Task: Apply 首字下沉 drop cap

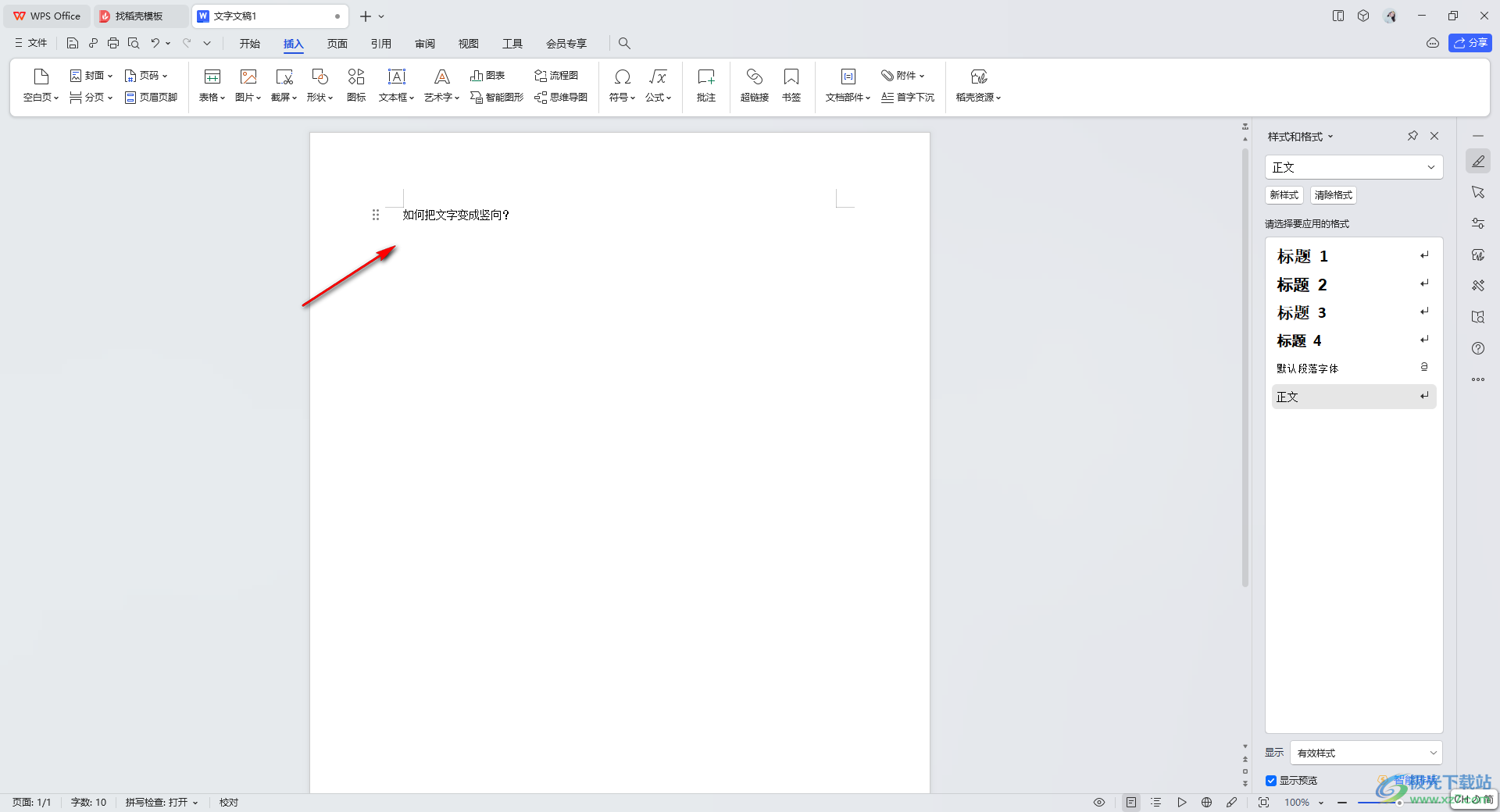Action: [908, 98]
